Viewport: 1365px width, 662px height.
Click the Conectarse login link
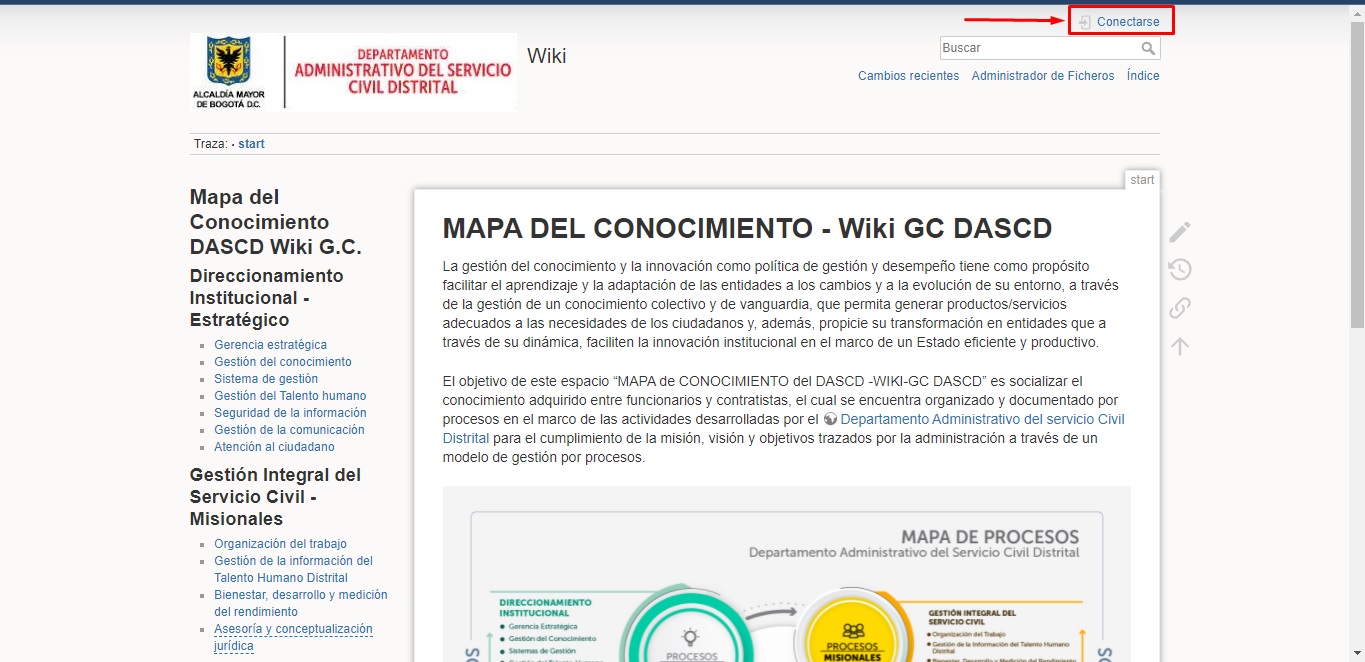(1128, 21)
